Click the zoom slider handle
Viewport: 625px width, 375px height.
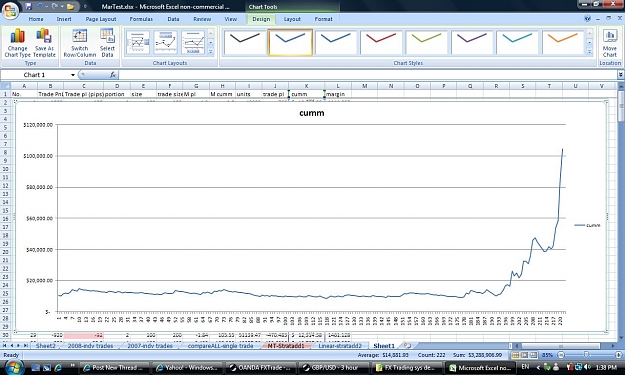[x=586, y=355]
